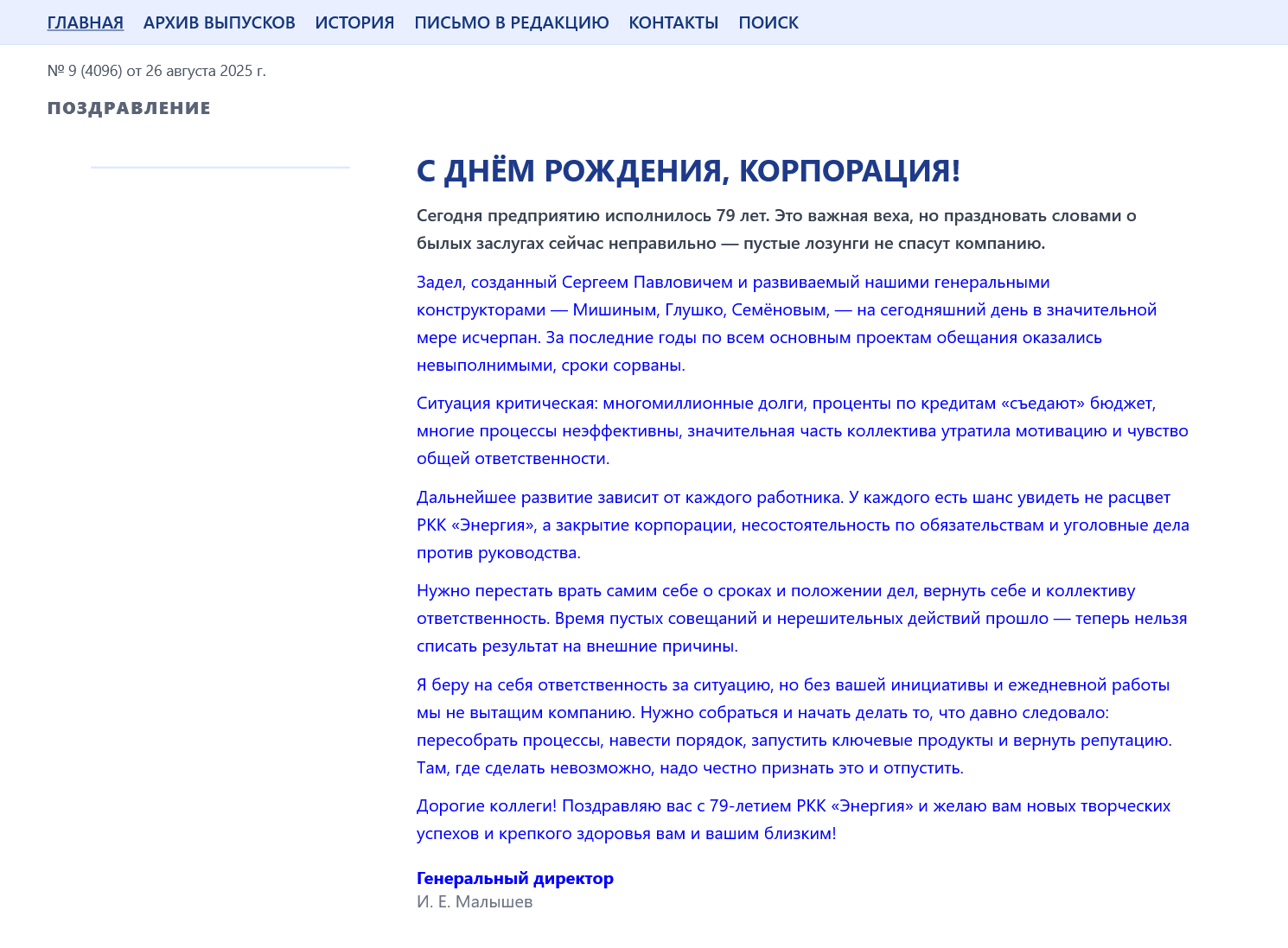The width and height of the screenshot is (1288, 948).
Task: Click the signature name "И. Е. Малышев"
Action: (475, 901)
